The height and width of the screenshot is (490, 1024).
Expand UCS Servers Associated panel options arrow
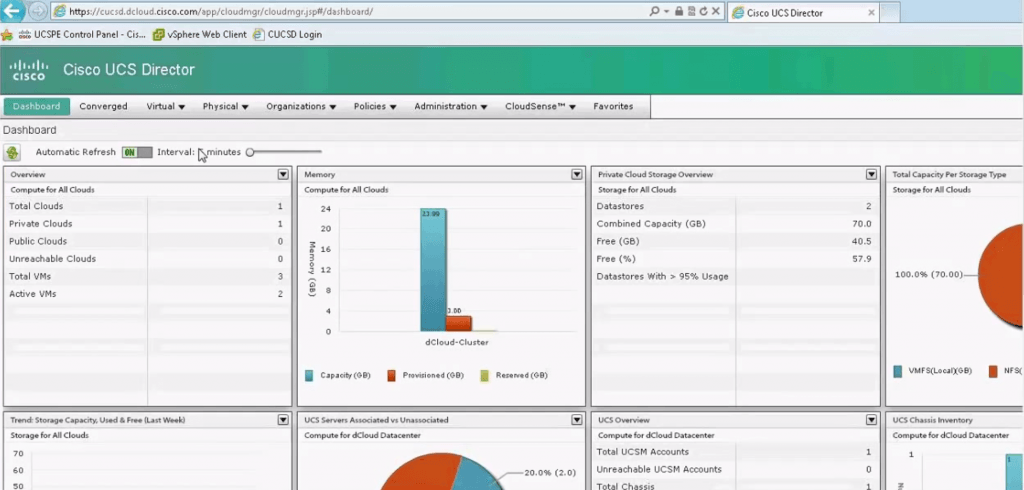pos(577,420)
